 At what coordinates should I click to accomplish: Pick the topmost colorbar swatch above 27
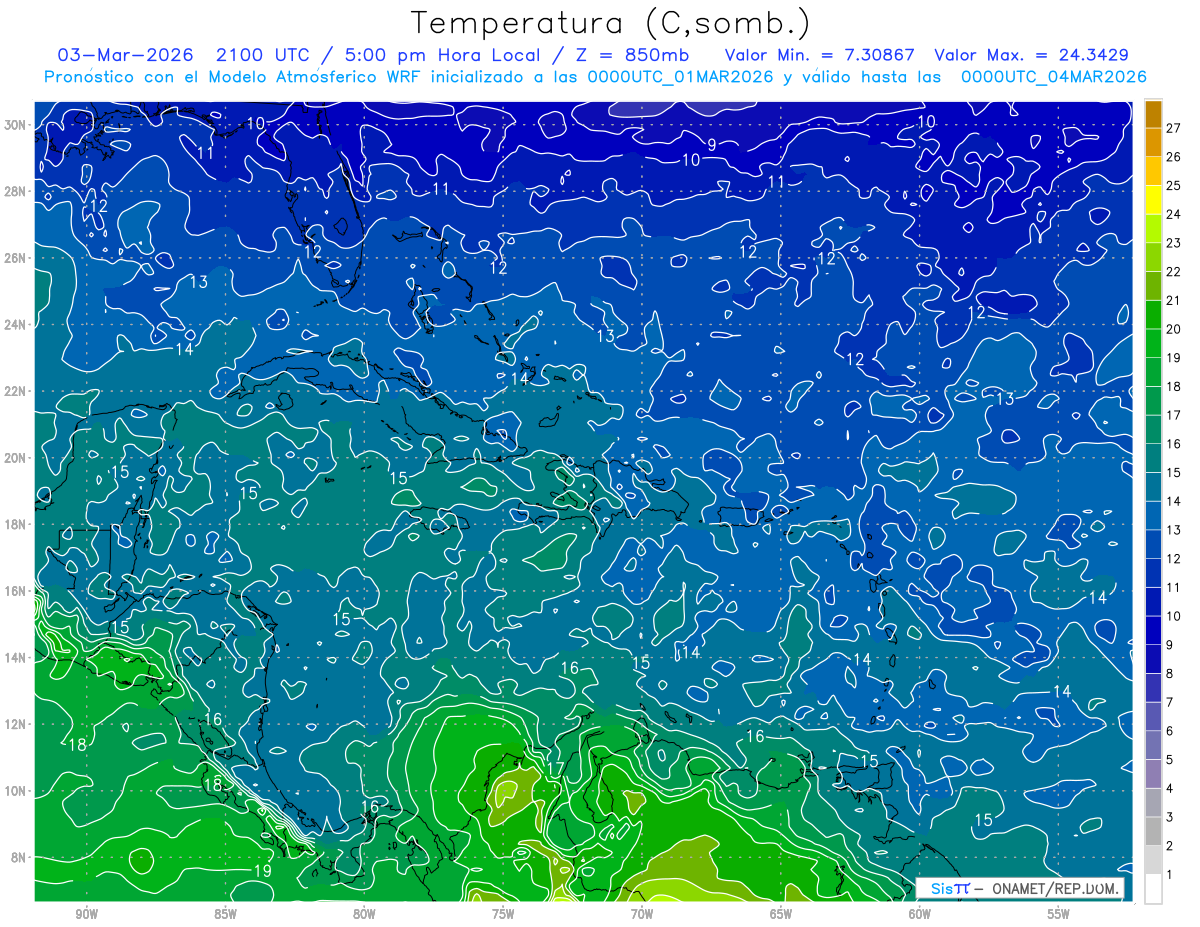[x=1153, y=114]
